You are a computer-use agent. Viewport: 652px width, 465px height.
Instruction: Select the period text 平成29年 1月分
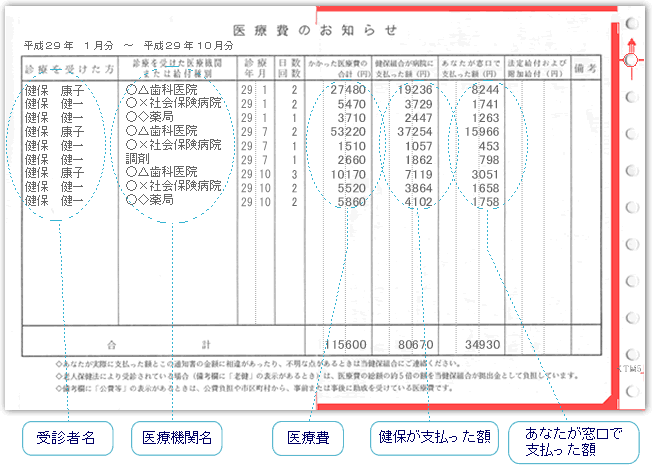click(69, 45)
